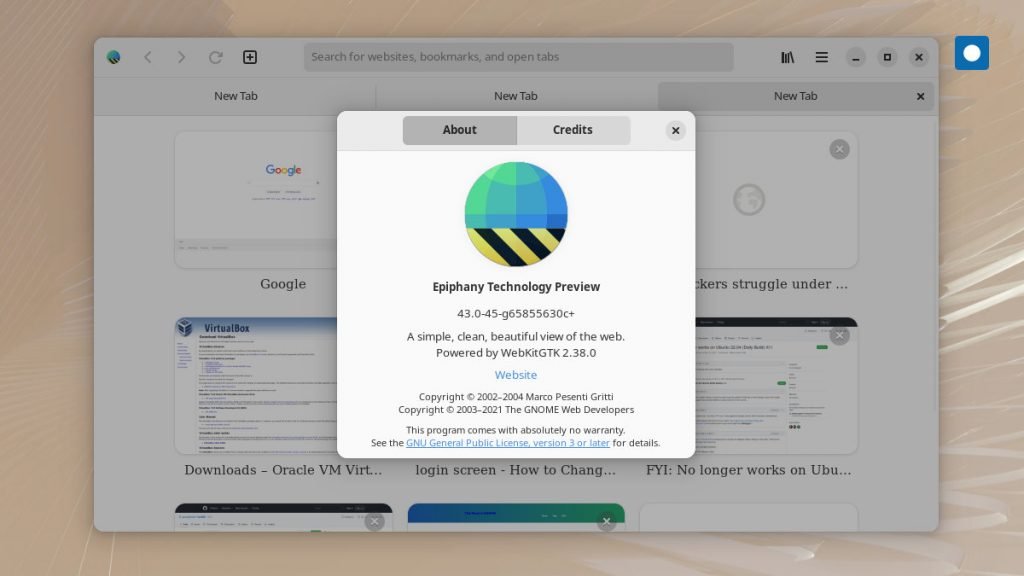Switch to the first New Tab
1024x576 pixels.
pos(236,96)
